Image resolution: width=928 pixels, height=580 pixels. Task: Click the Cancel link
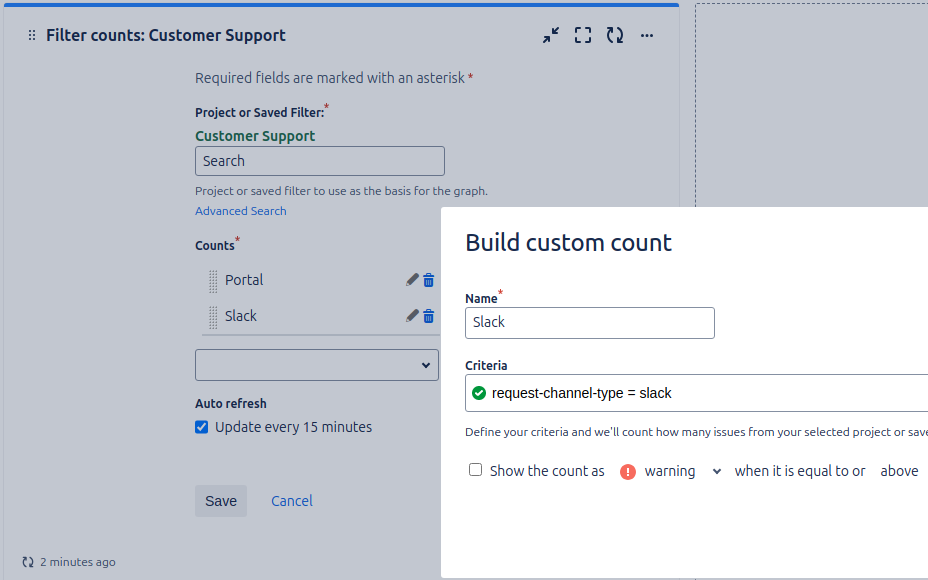pyautogui.click(x=292, y=501)
